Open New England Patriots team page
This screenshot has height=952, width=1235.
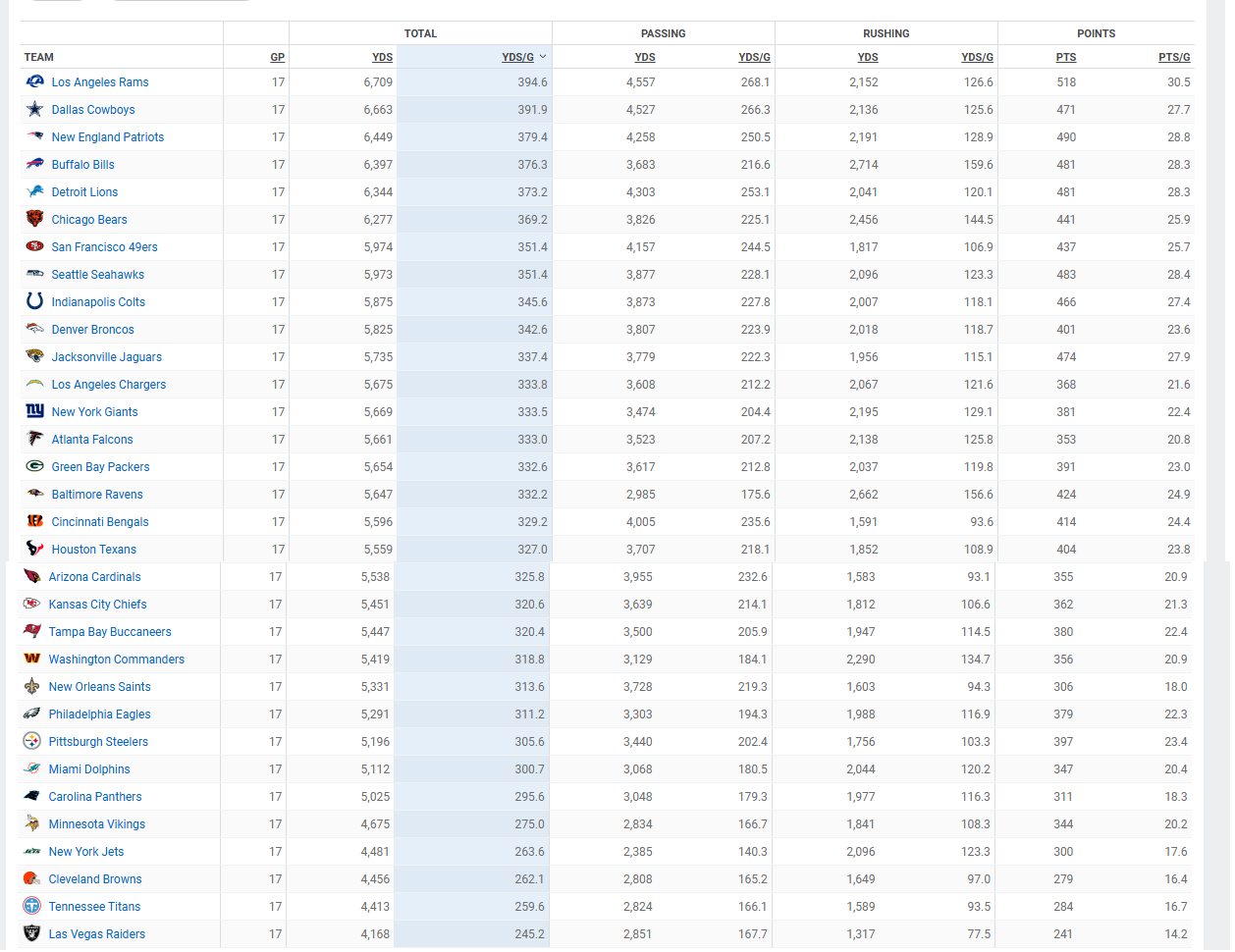point(108,137)
